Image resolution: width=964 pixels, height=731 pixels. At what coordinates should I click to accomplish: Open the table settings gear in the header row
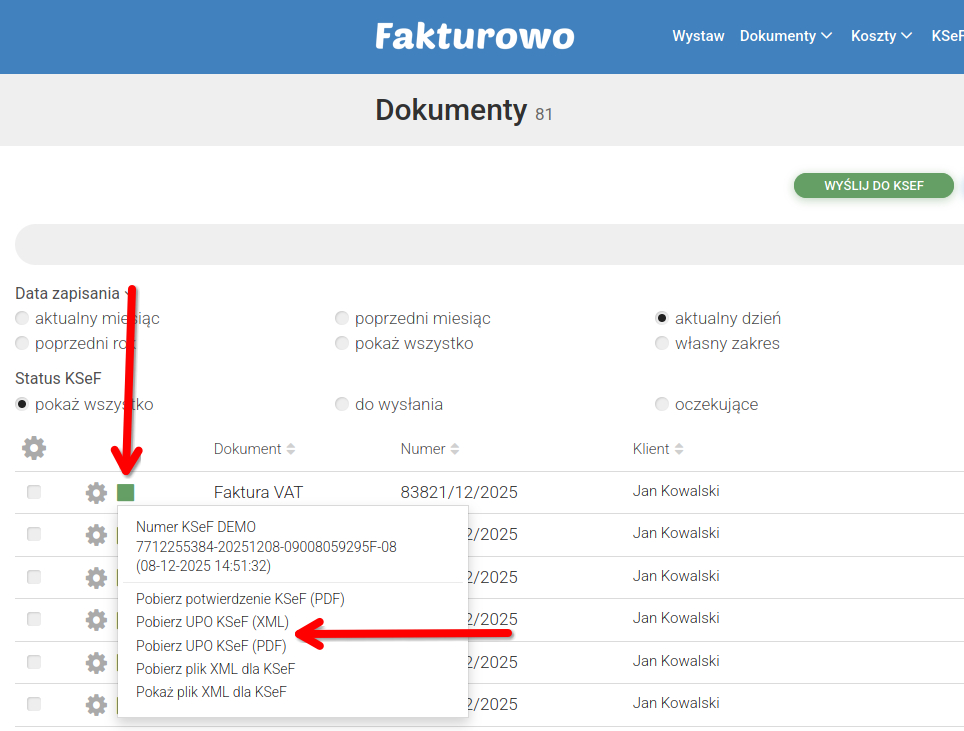point(33,448)
